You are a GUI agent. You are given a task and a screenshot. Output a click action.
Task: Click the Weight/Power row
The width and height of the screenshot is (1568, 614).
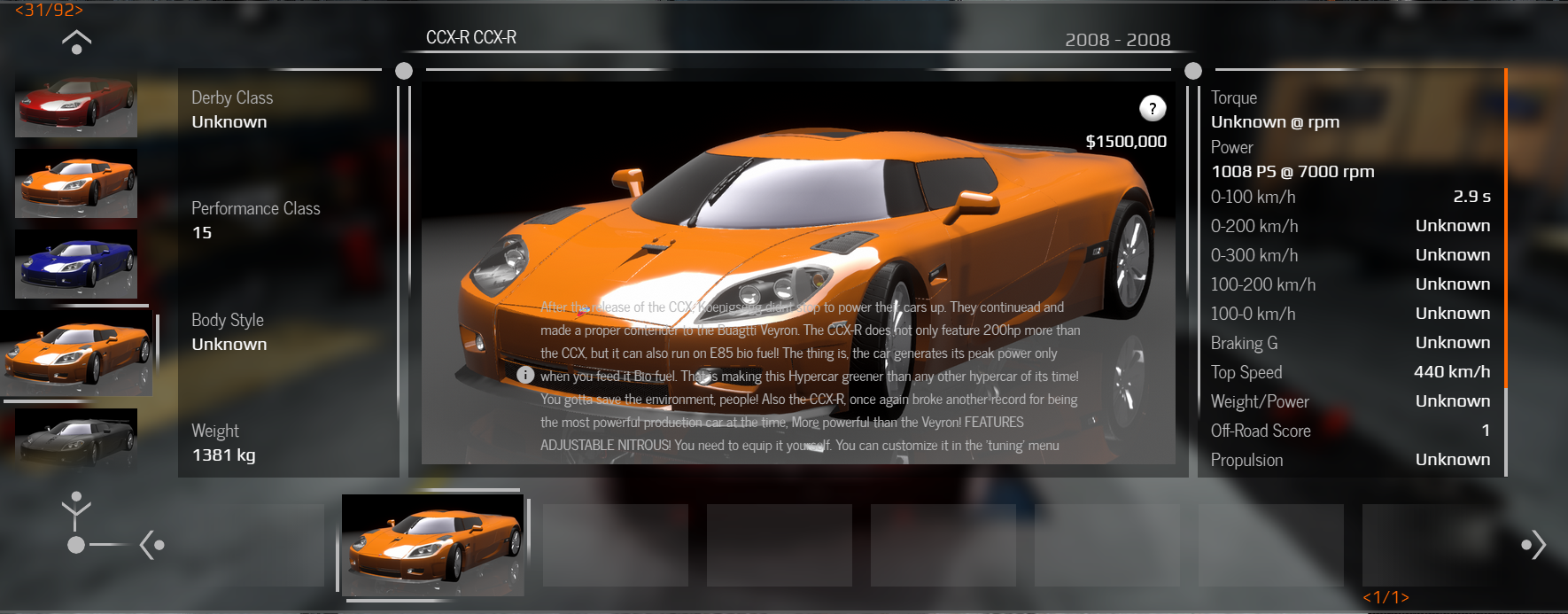tap(1351, 401)
